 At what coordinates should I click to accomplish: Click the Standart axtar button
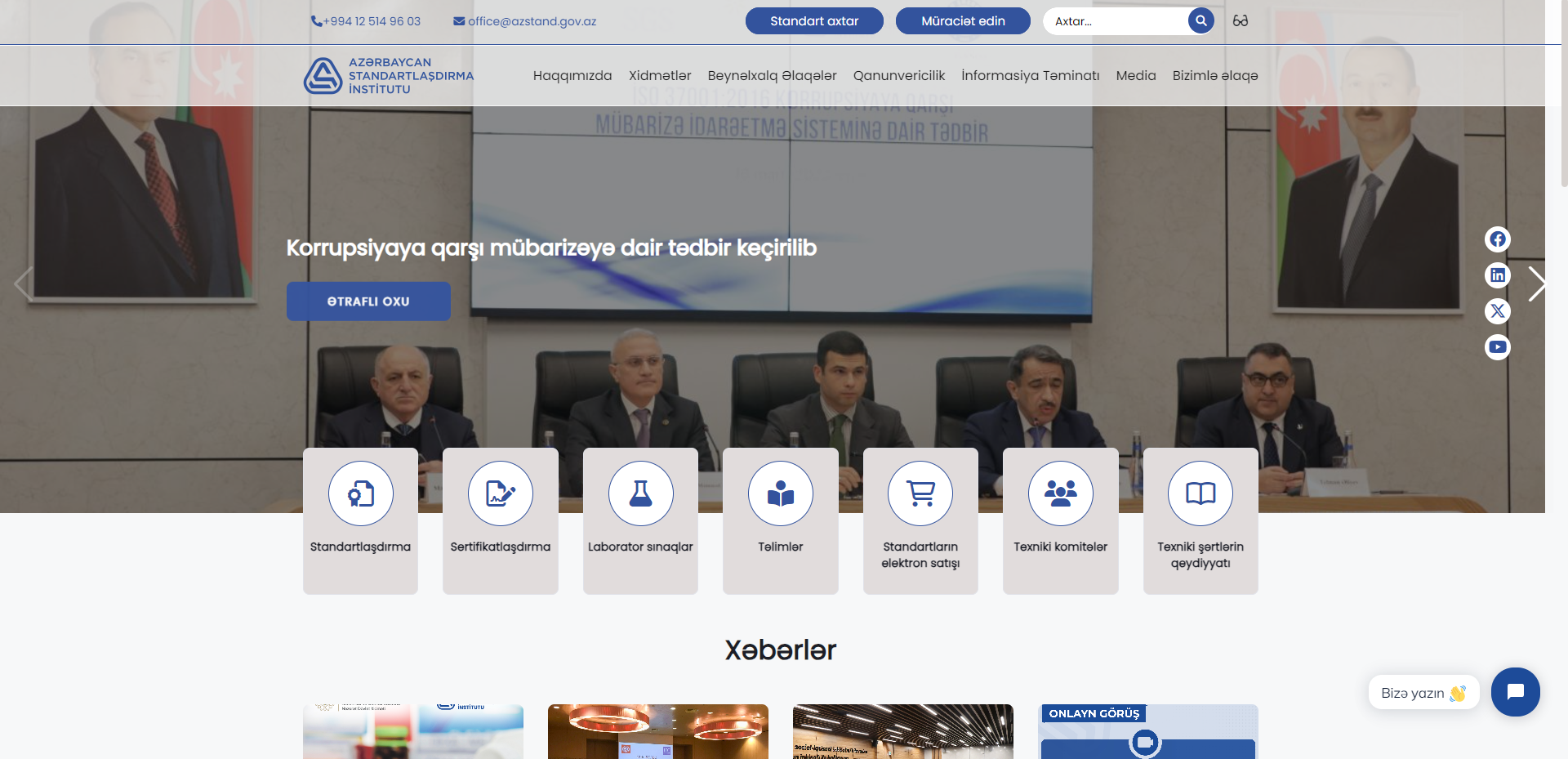point(814,21)
